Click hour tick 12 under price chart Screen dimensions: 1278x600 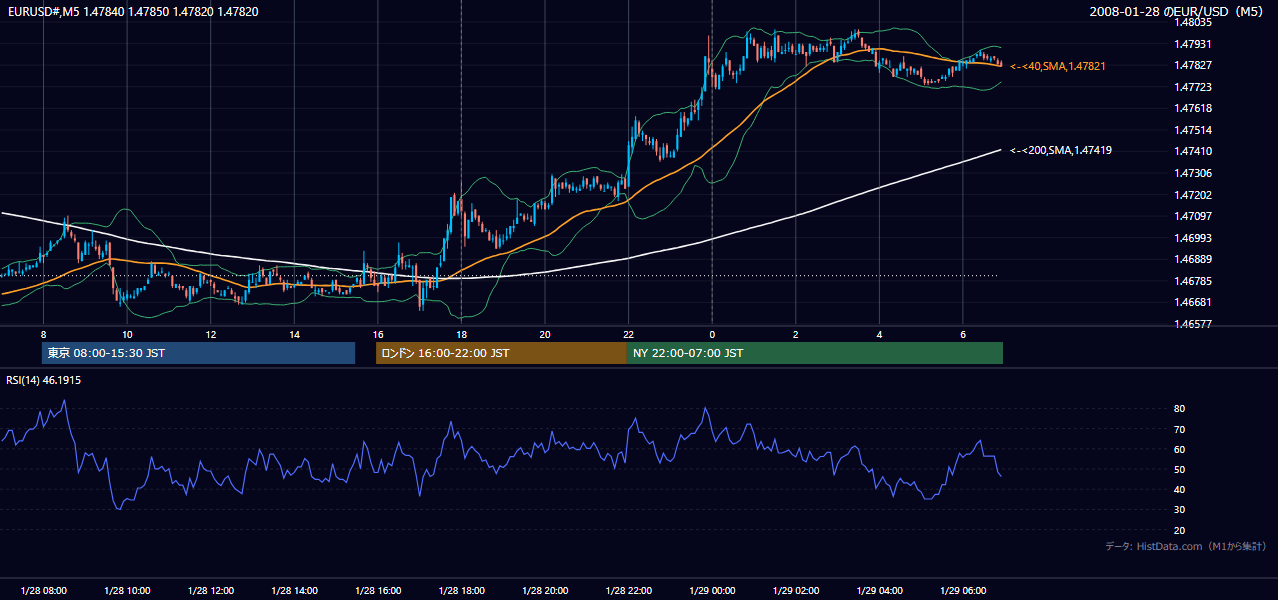[x=210, y=334]
